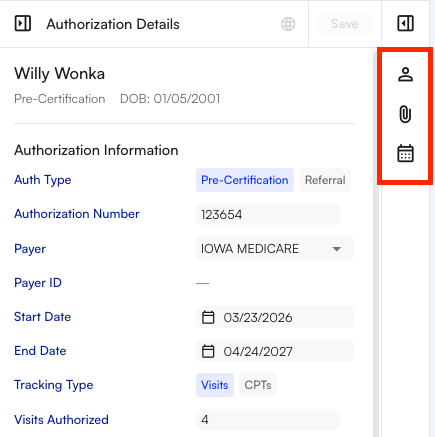Click the Payer label text
This screenshot has width=435, height=437.
click(x=30, y=249)
